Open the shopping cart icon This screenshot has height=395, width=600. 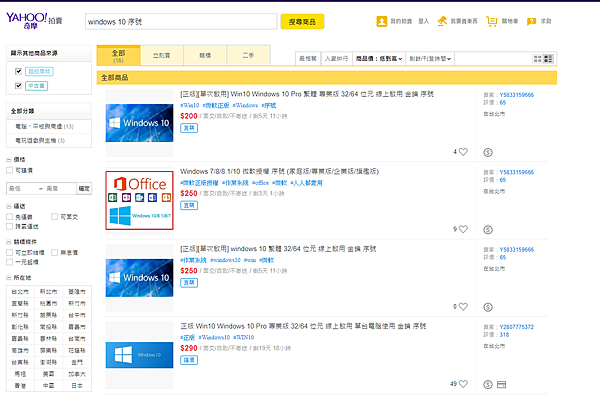coord(491,21)
